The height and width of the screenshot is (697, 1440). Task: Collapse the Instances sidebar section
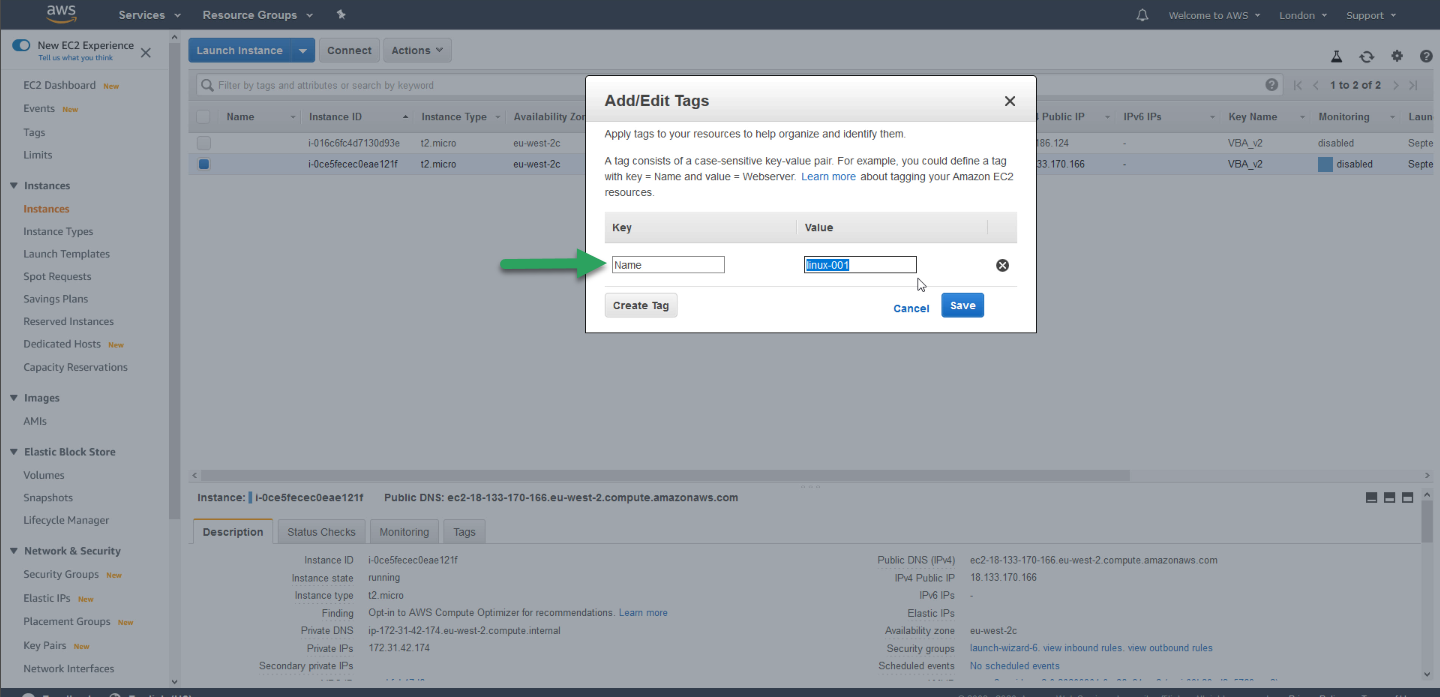tap(14, 186)
